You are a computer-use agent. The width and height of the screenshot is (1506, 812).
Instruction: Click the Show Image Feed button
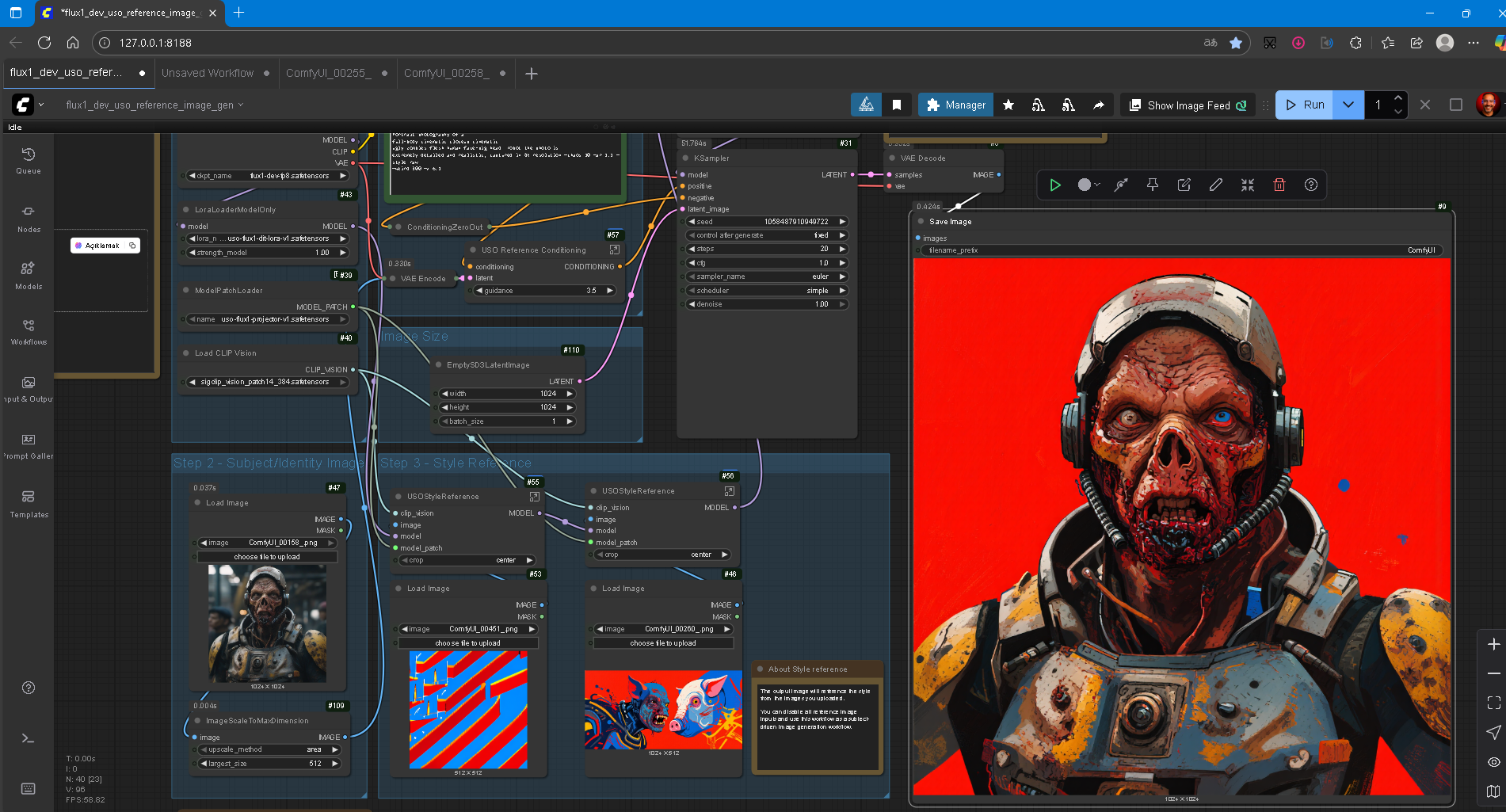point(1187,105)
